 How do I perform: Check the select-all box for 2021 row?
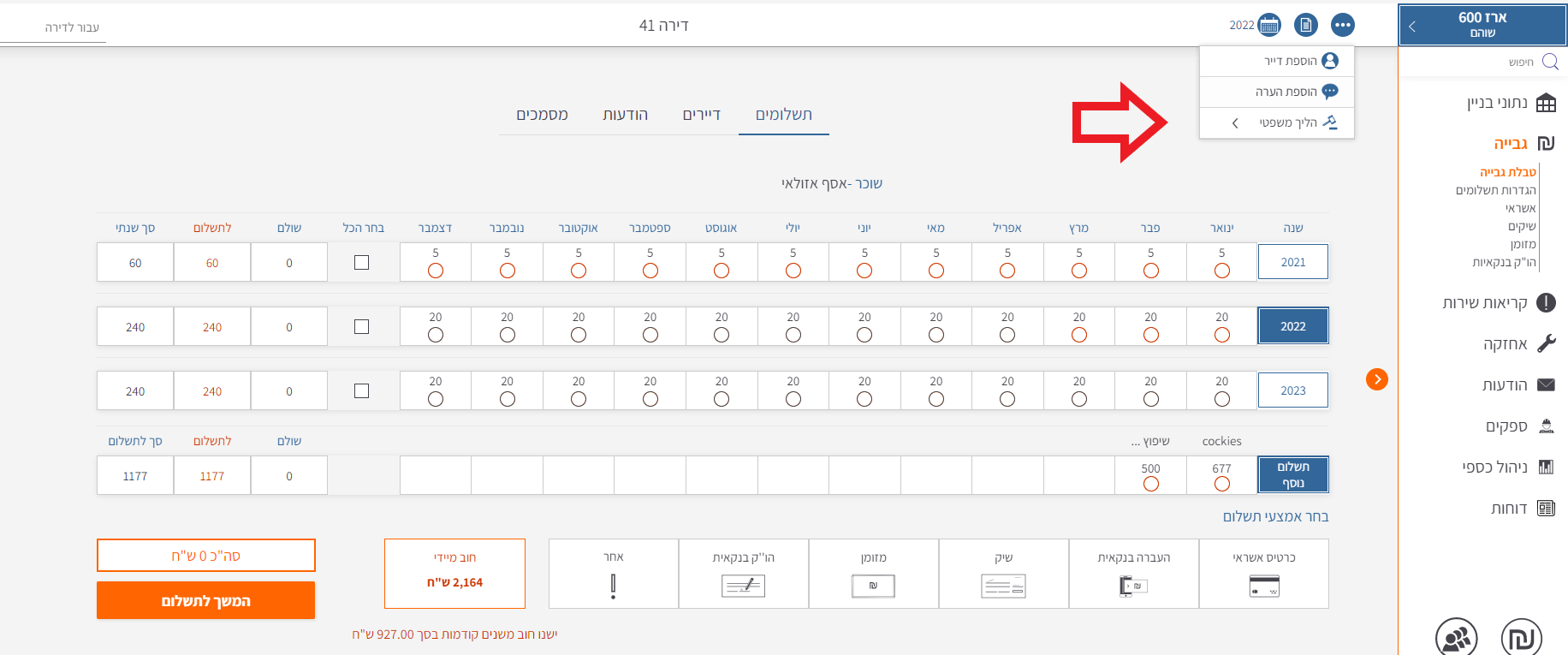(x=362, y=263)
